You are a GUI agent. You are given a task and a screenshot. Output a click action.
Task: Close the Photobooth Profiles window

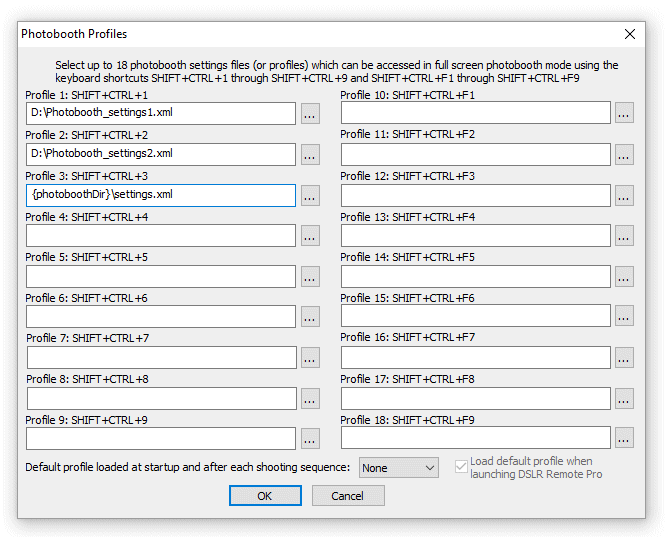[x=630, y=34]
